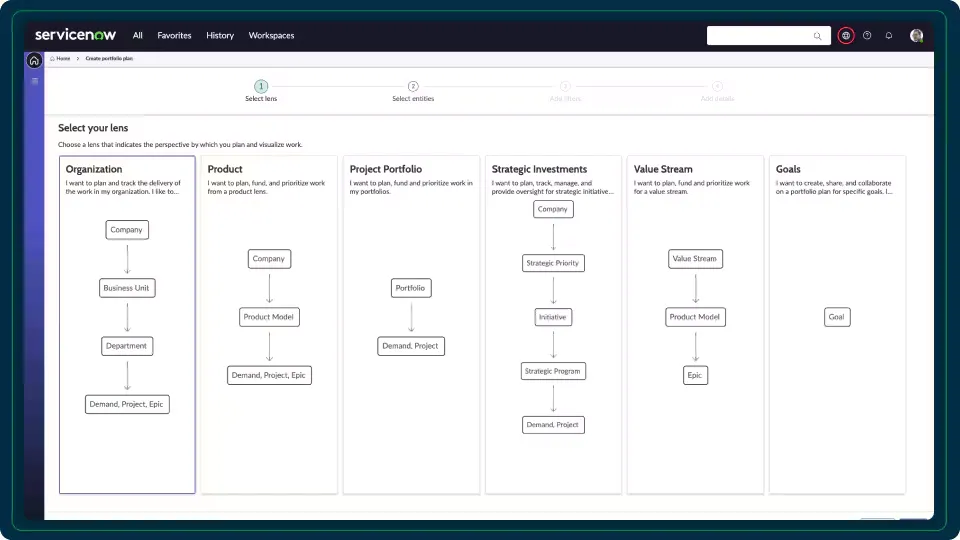The image size is (960, 540).
Task: Open the user profile avatar
Action: [x=917, y=36]
